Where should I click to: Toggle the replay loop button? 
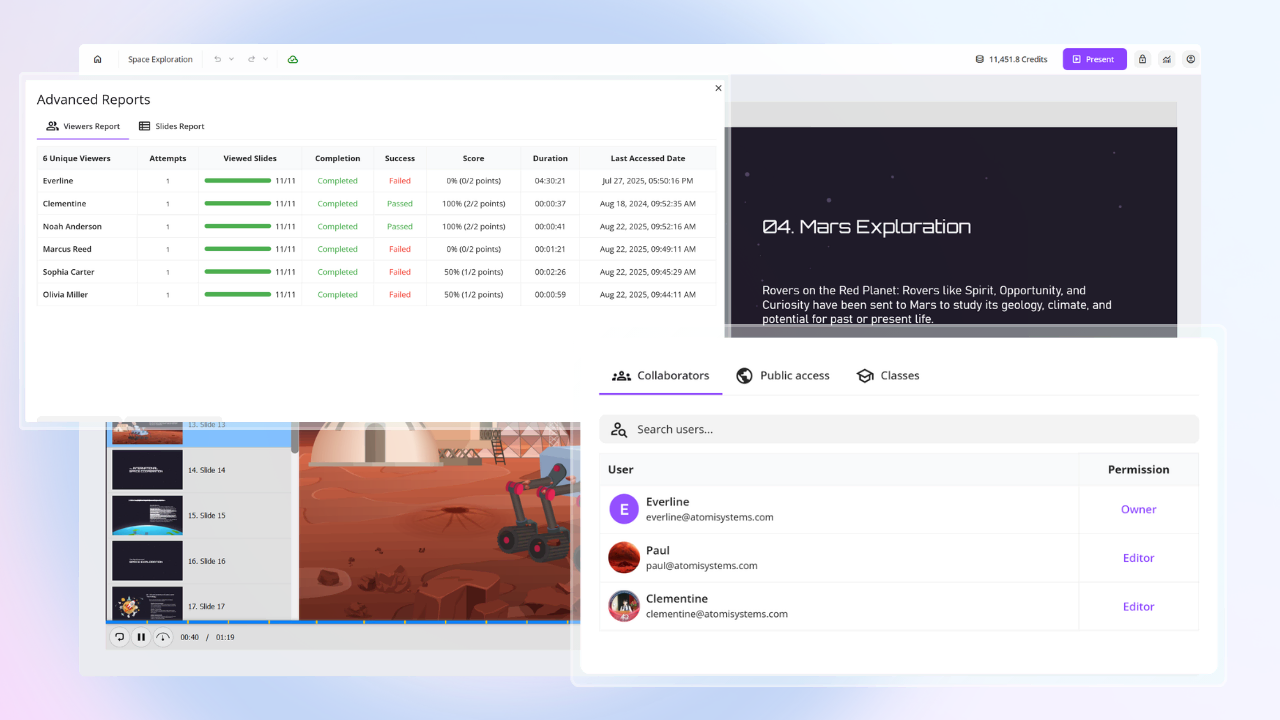tap(119, 637)
